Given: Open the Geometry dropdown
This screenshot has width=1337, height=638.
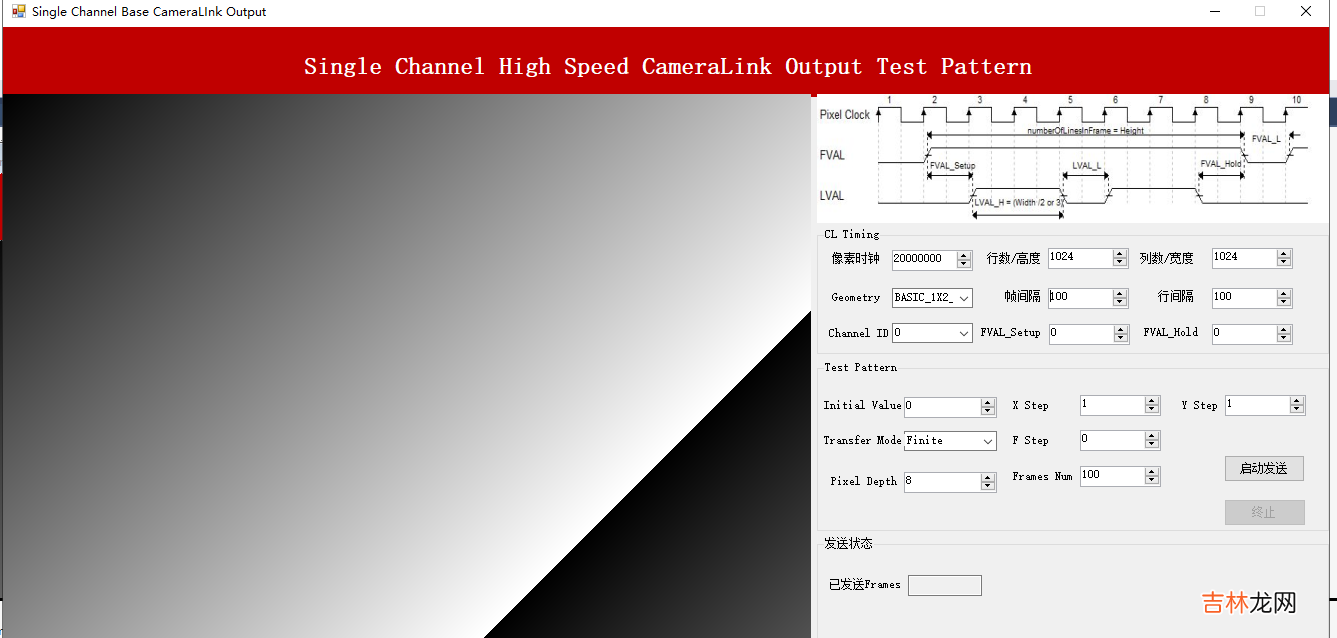Looking at the screenshot, I should 964,298.
